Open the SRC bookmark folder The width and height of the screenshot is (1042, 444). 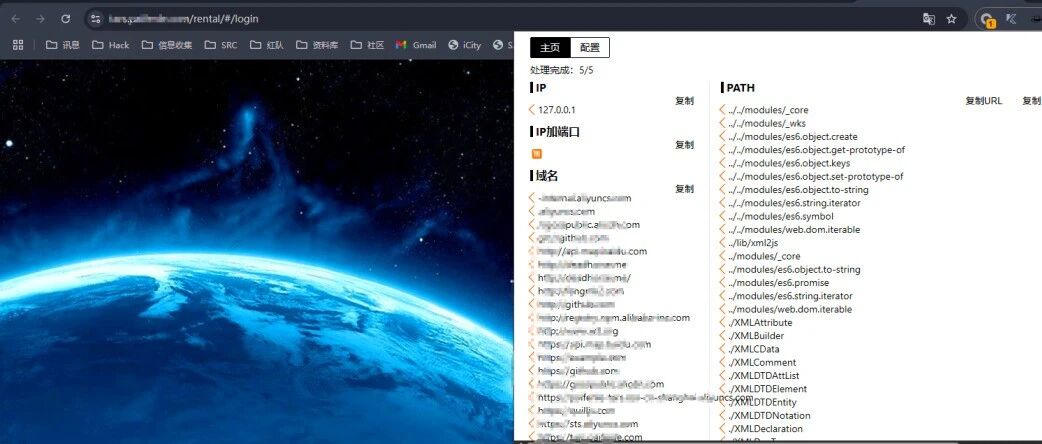tap(221, 45)
